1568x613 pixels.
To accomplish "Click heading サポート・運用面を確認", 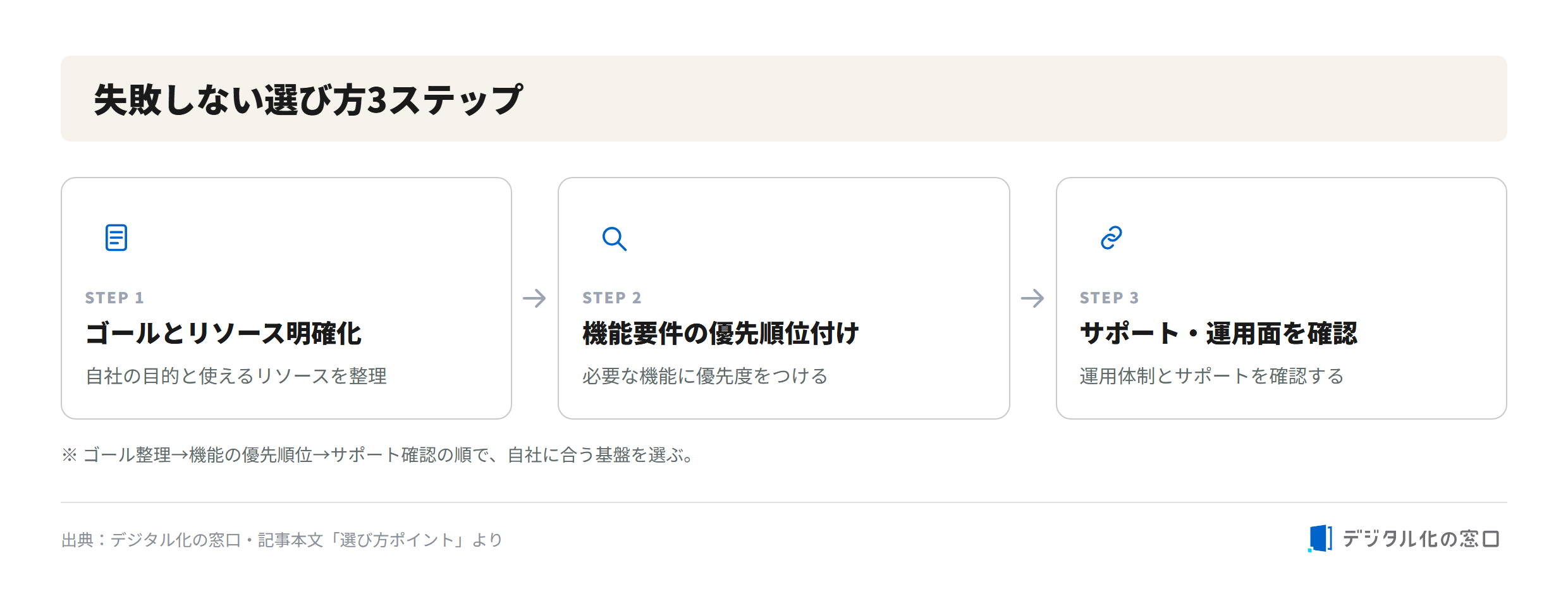I will click(1218, 334).
